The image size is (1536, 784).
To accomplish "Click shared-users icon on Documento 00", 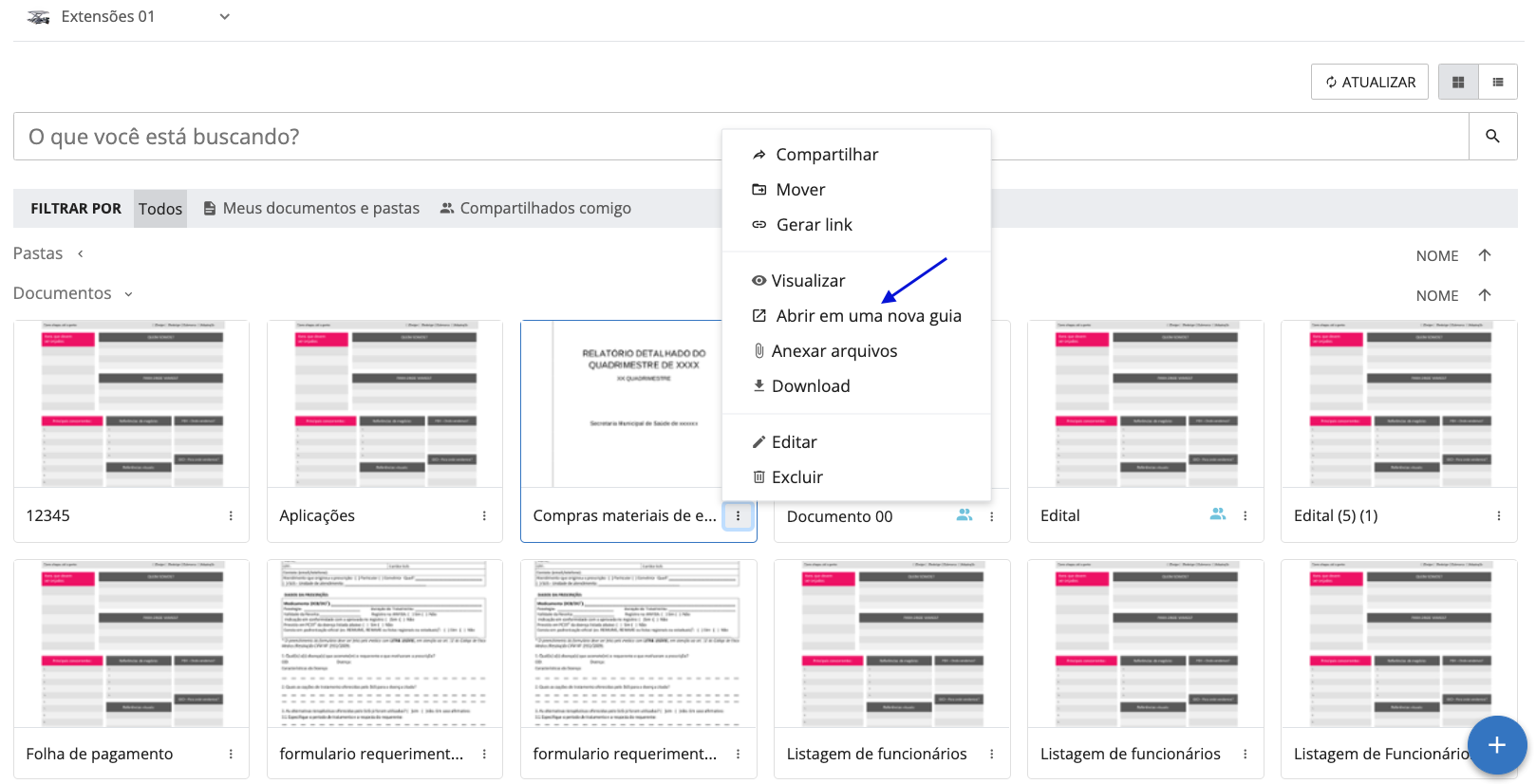I will pos(965,515).
